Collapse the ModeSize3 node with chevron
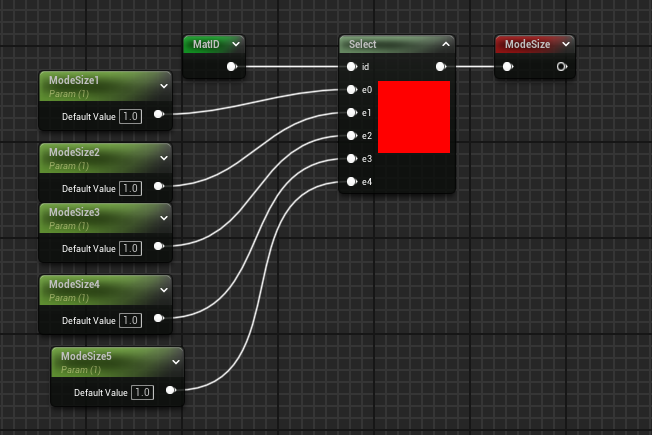The image size is (652, 435). click(164, 217)
